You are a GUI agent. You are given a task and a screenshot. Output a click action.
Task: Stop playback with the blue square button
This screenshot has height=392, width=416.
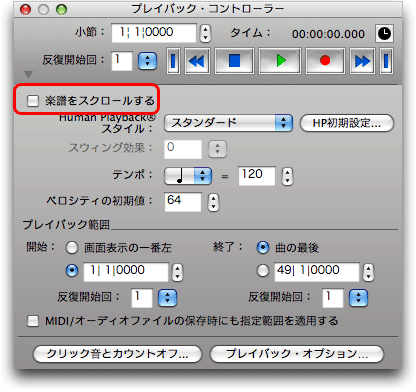pyautogui.click(x=234, y=61)
